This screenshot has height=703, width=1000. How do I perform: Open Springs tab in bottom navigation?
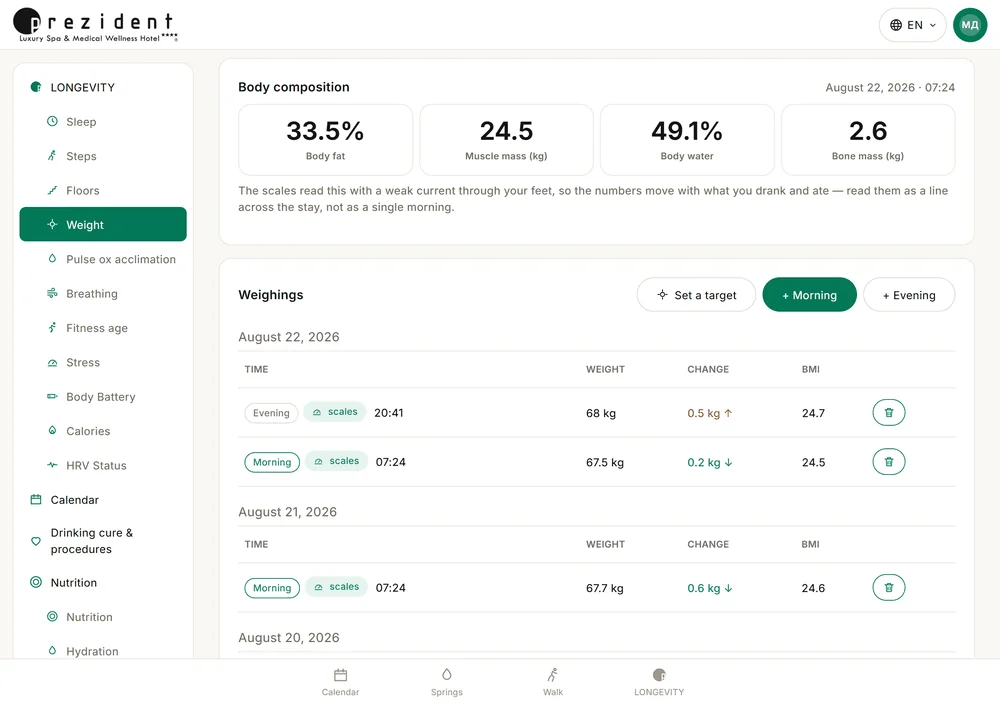tap(446, 682)
